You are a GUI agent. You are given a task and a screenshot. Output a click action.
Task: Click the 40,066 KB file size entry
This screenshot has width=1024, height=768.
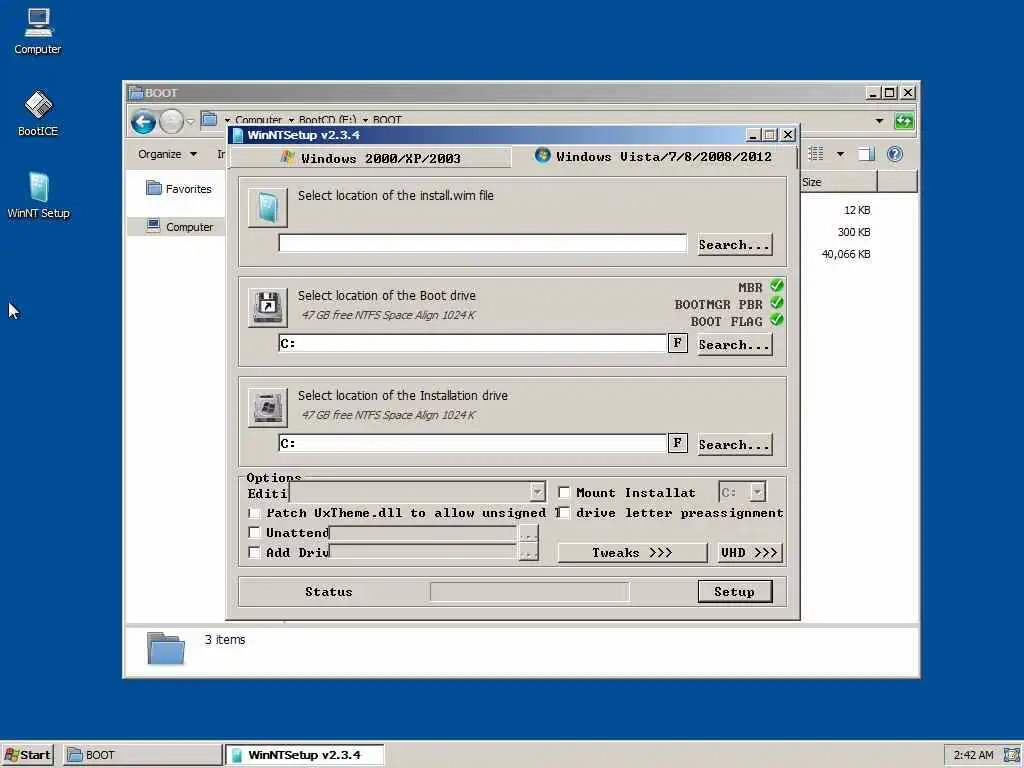pyautogui.click(x=846, y=254)
